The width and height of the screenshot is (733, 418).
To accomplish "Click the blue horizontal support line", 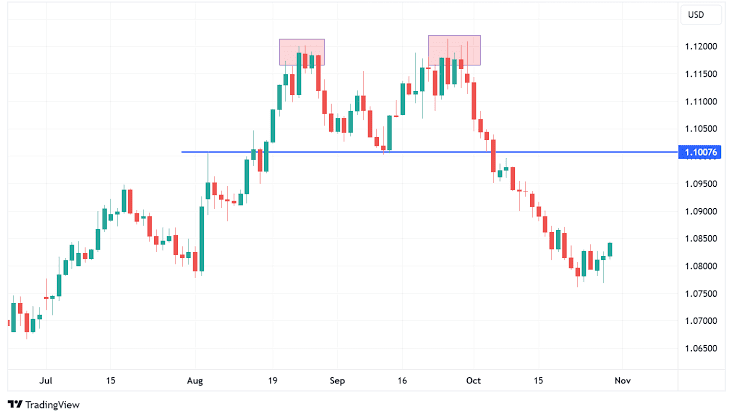I will click(x=429, y=152).
